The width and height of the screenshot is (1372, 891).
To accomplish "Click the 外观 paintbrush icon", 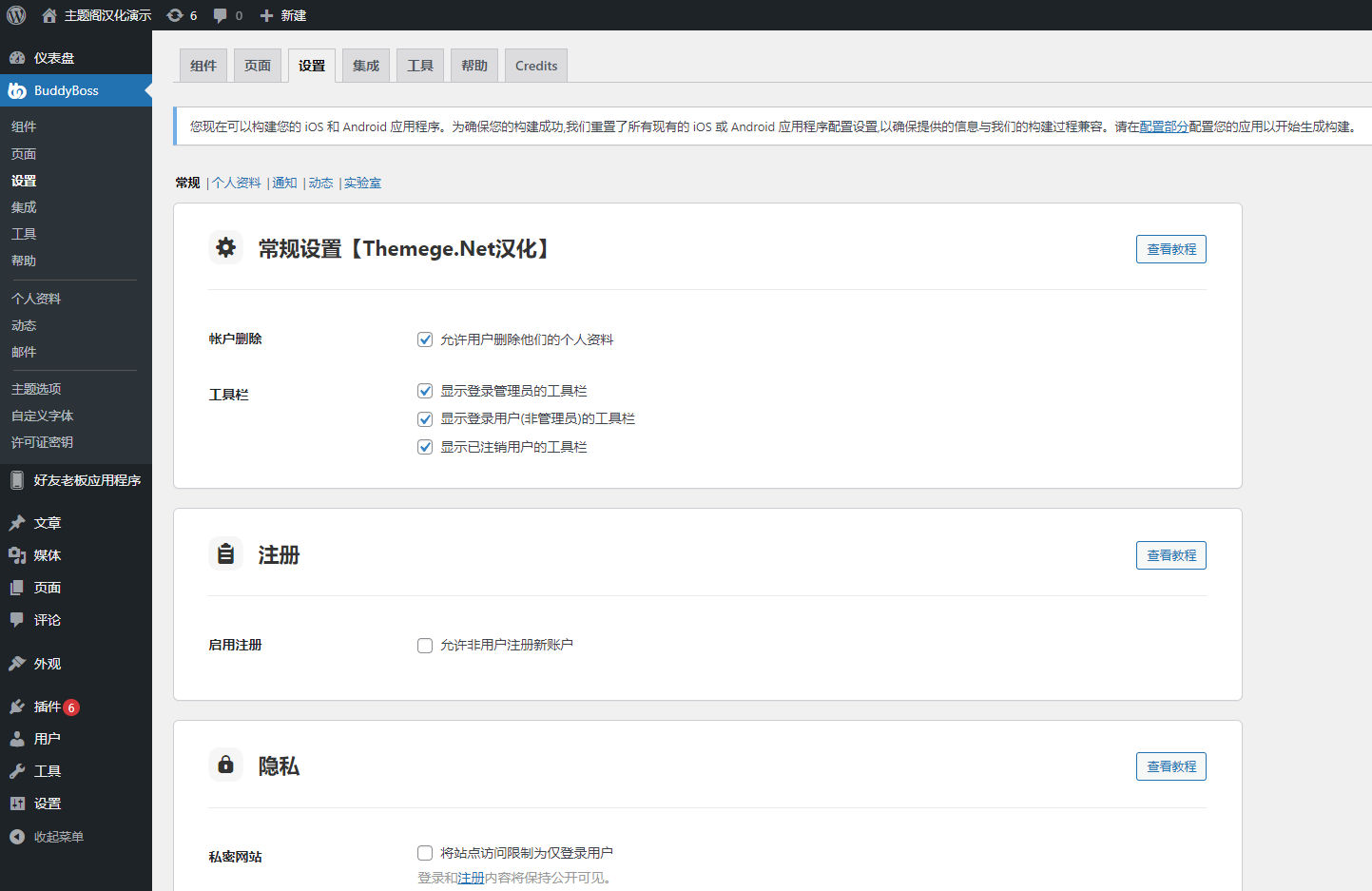I will tap(17, 664).
